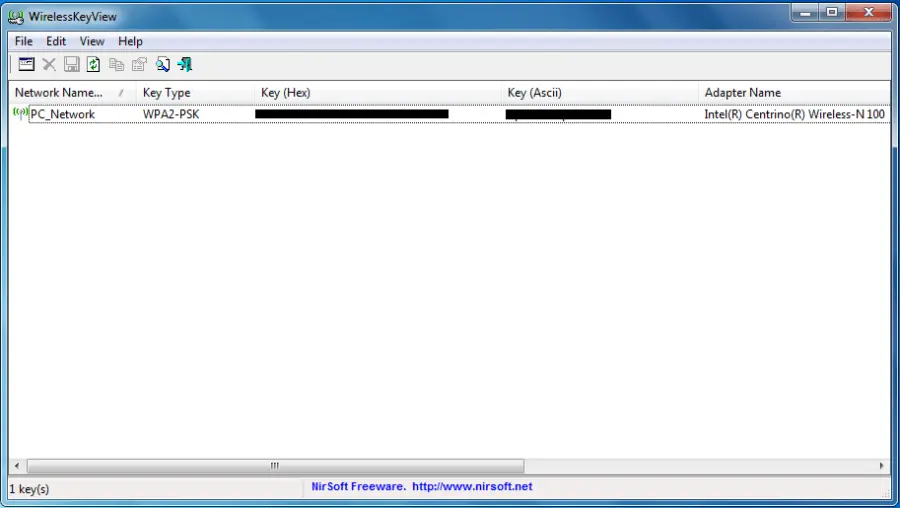This screenshot has height=508, width=900.
Task: Select the PC_Network row
Action: point(62,114)
